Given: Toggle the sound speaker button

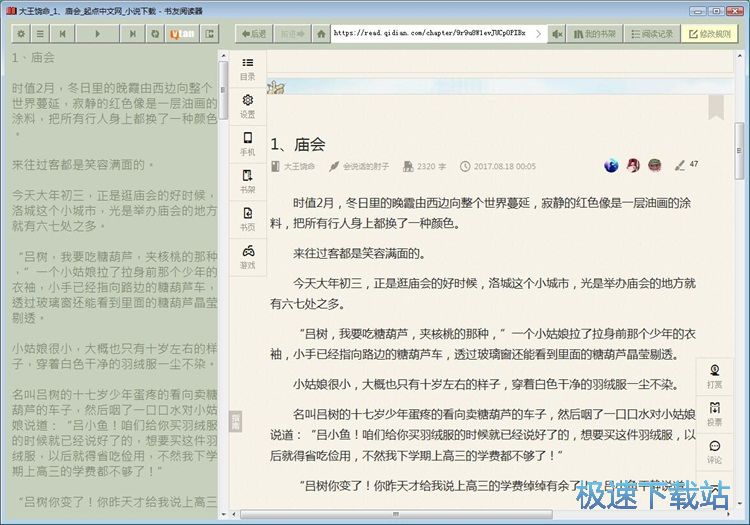Looking at the screenshot, I should click(557, 33).
